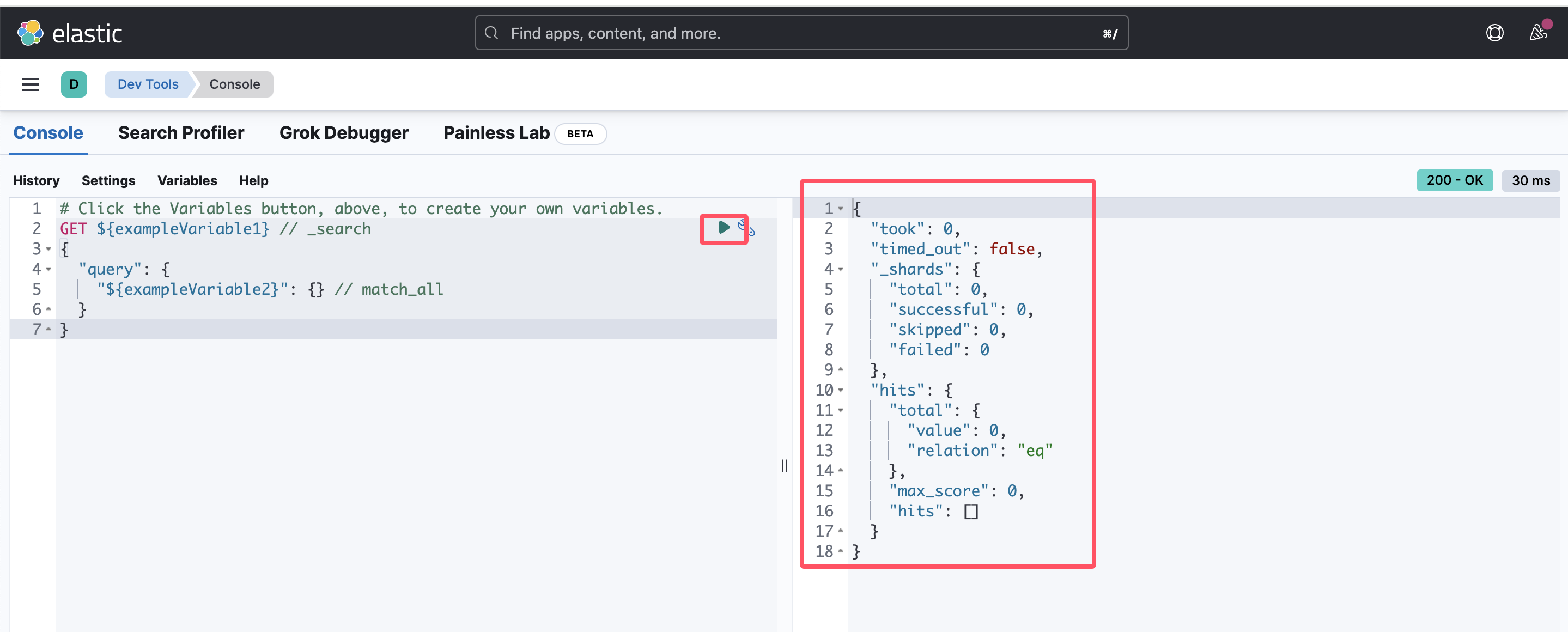The image size is (1568, 632).
Task: Click the green D space avatar
Action: click(x=74, y=84)
